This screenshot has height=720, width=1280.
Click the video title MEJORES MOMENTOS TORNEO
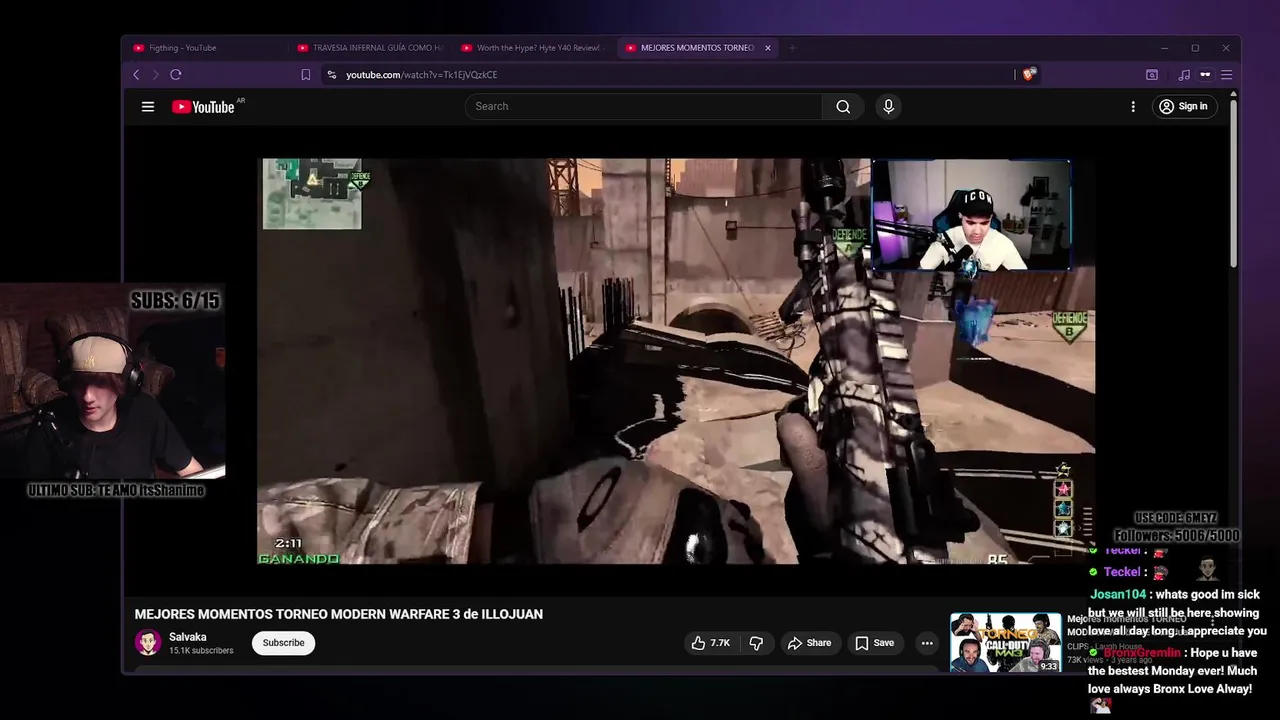tap(339, 614)
